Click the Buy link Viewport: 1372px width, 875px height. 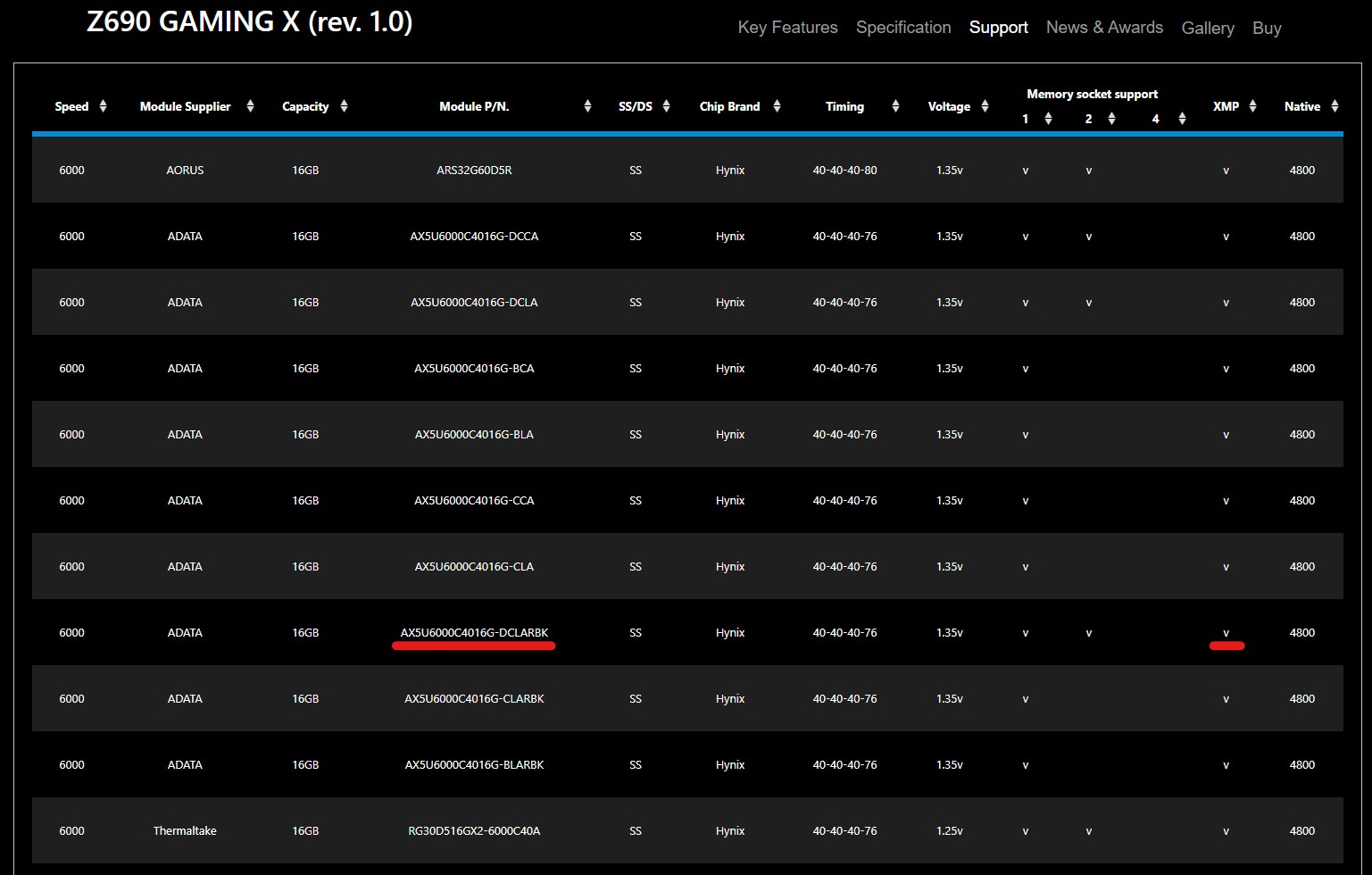[x=1267, y=29]
